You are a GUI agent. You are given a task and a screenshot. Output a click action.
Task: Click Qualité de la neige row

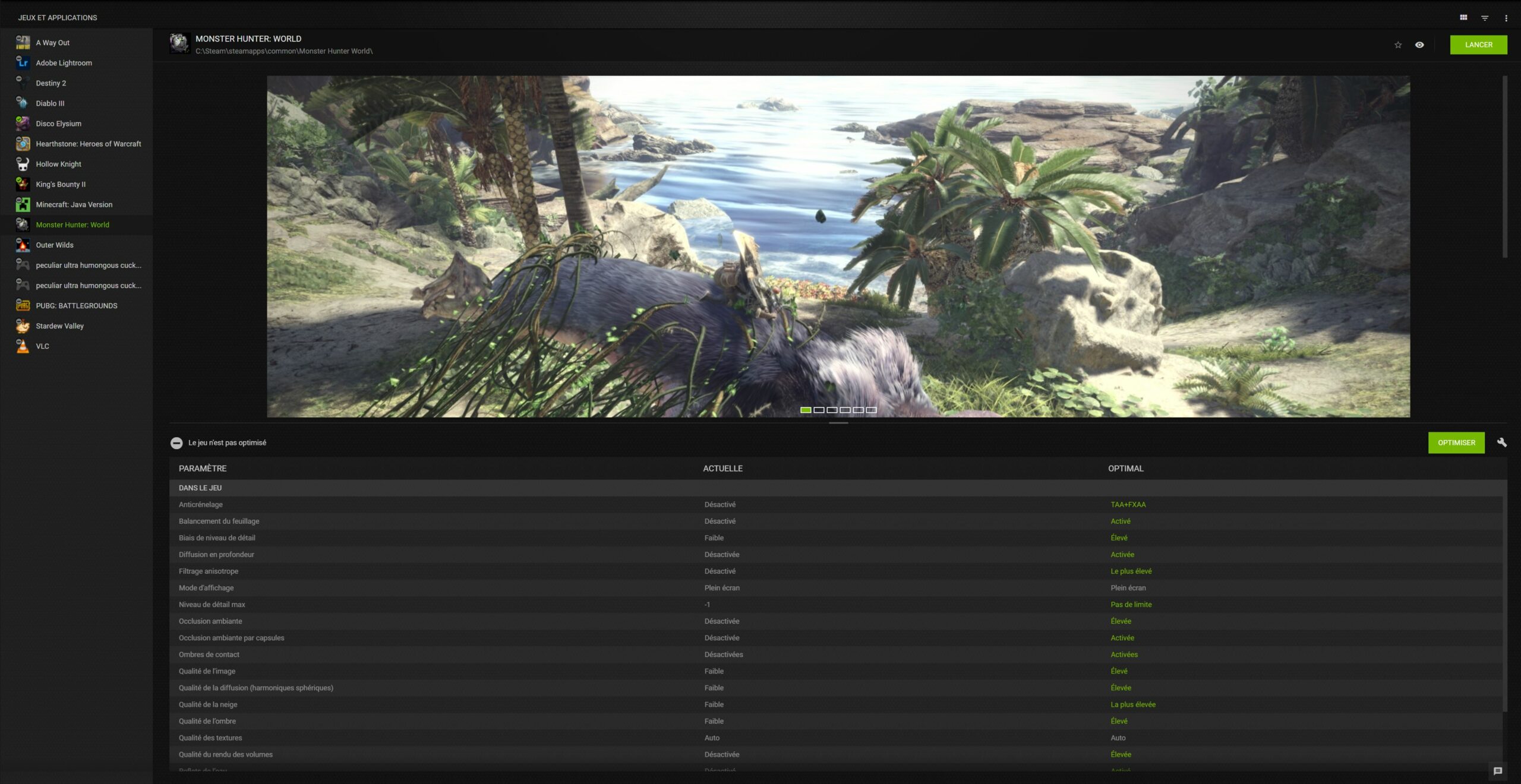pyautogui.click(x=836, y=704)
